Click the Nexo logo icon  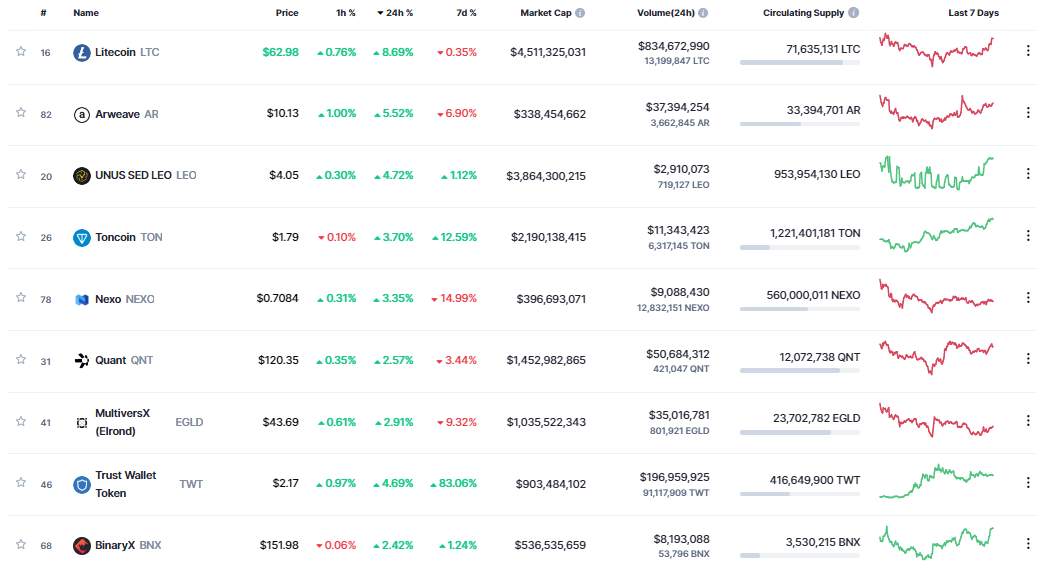(81, 299)
